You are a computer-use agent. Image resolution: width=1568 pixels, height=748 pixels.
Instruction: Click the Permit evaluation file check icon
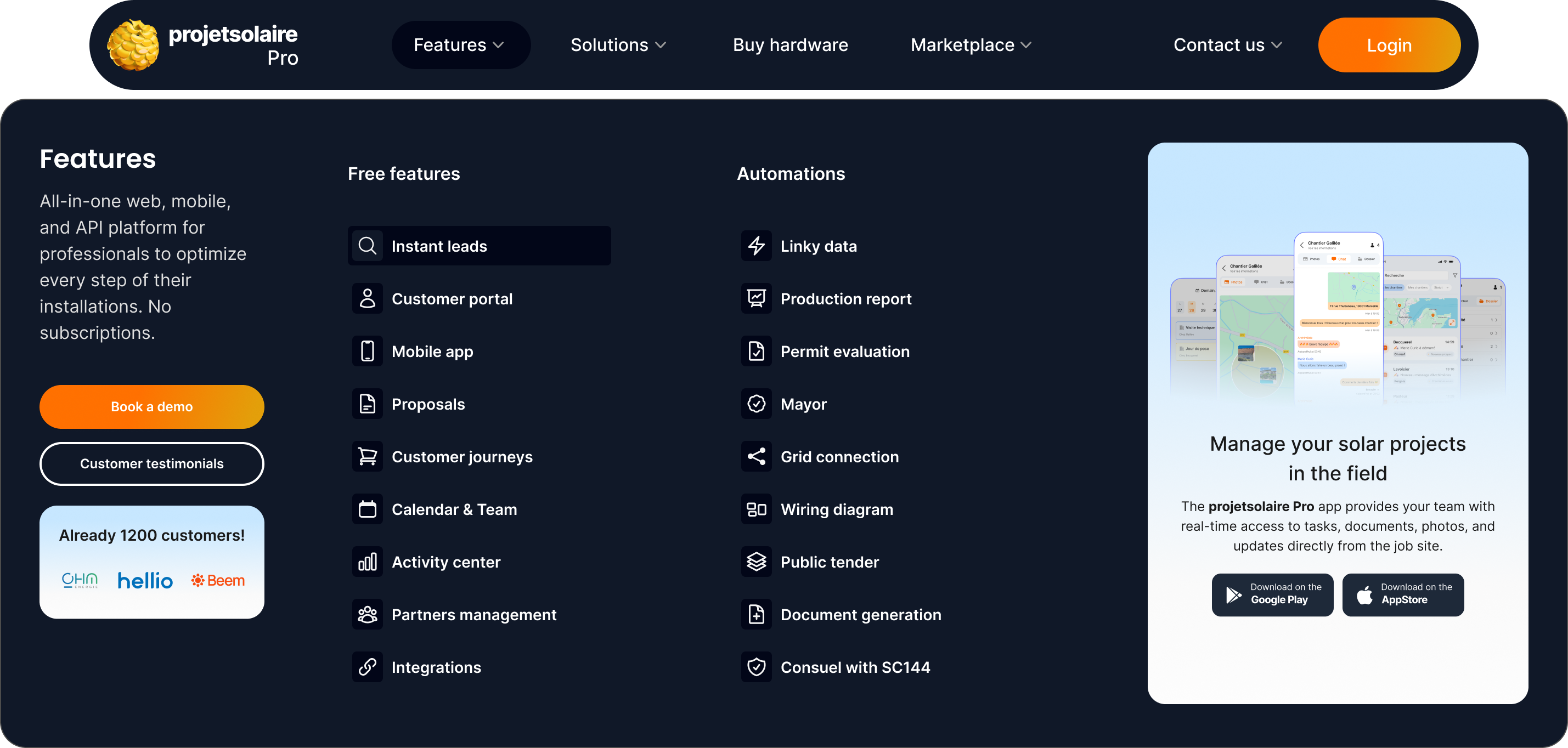click(756, 351)
